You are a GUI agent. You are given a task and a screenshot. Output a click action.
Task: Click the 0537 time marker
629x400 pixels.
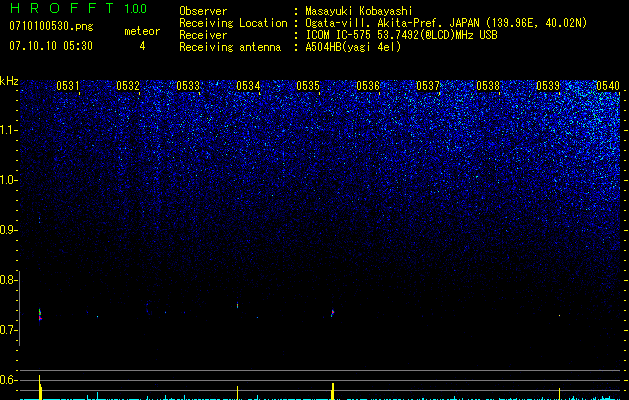tap(428, 85)
